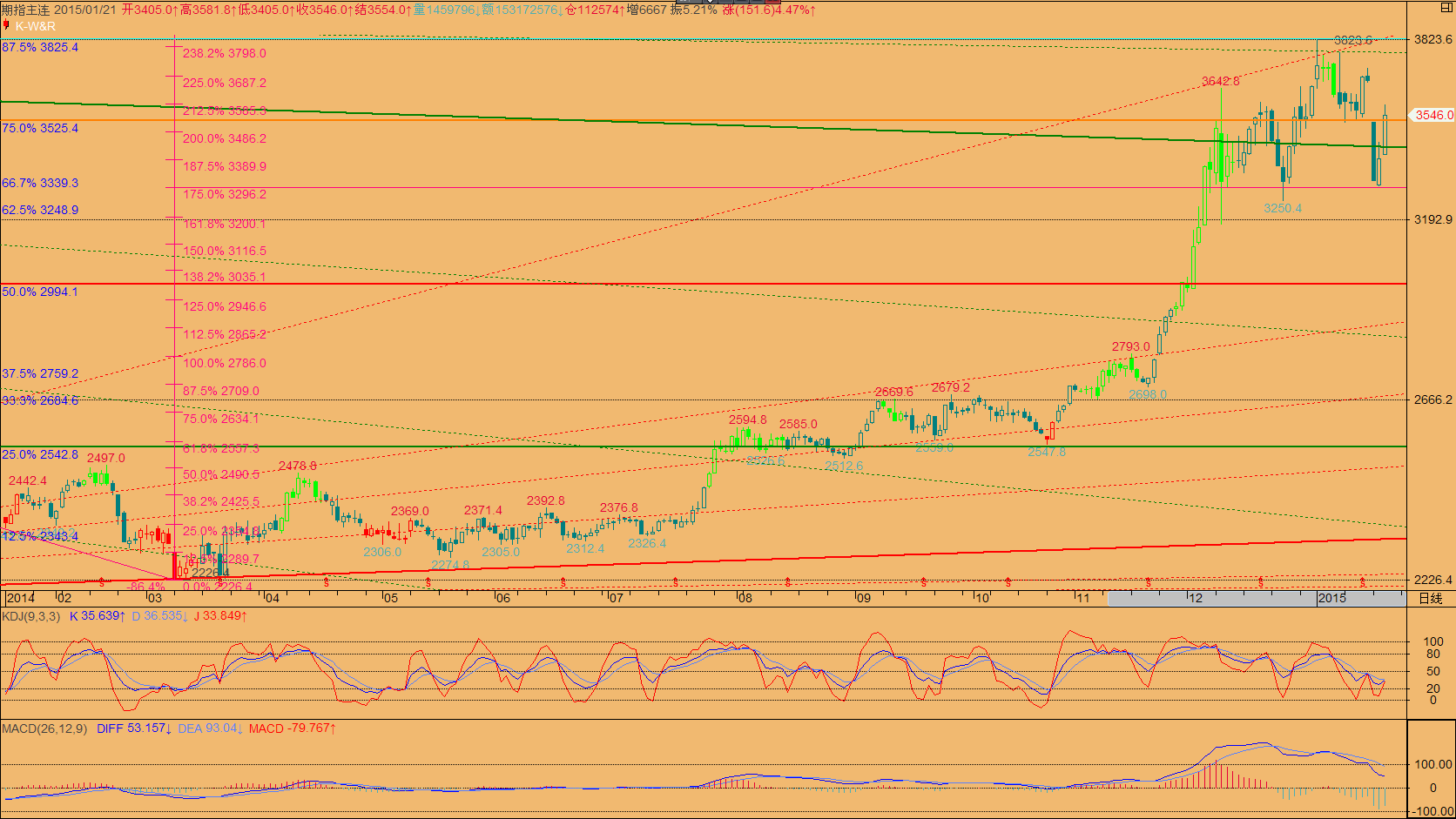Click the pink 125.0% 2946.6 extension label

225,306
